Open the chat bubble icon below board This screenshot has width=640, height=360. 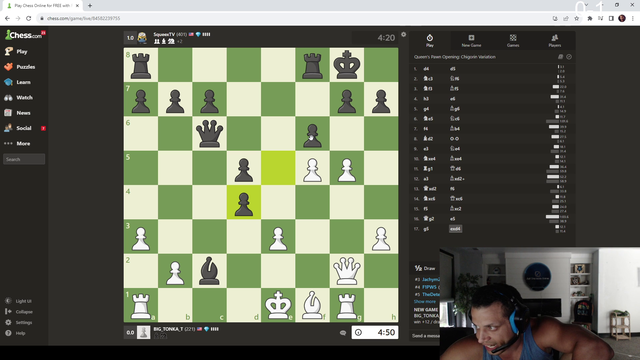343,333
